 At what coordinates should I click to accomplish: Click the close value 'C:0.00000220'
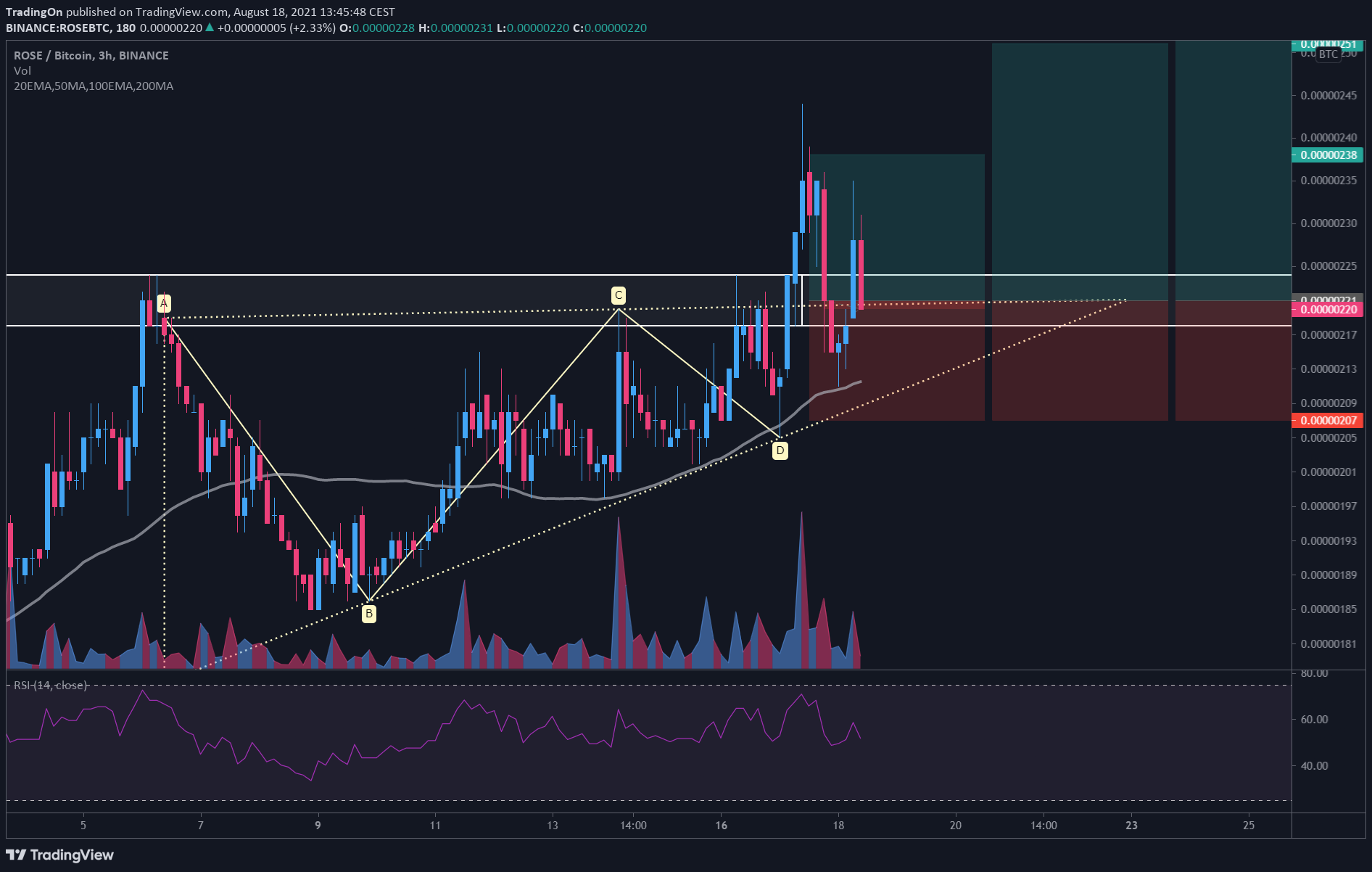(610, 28)
